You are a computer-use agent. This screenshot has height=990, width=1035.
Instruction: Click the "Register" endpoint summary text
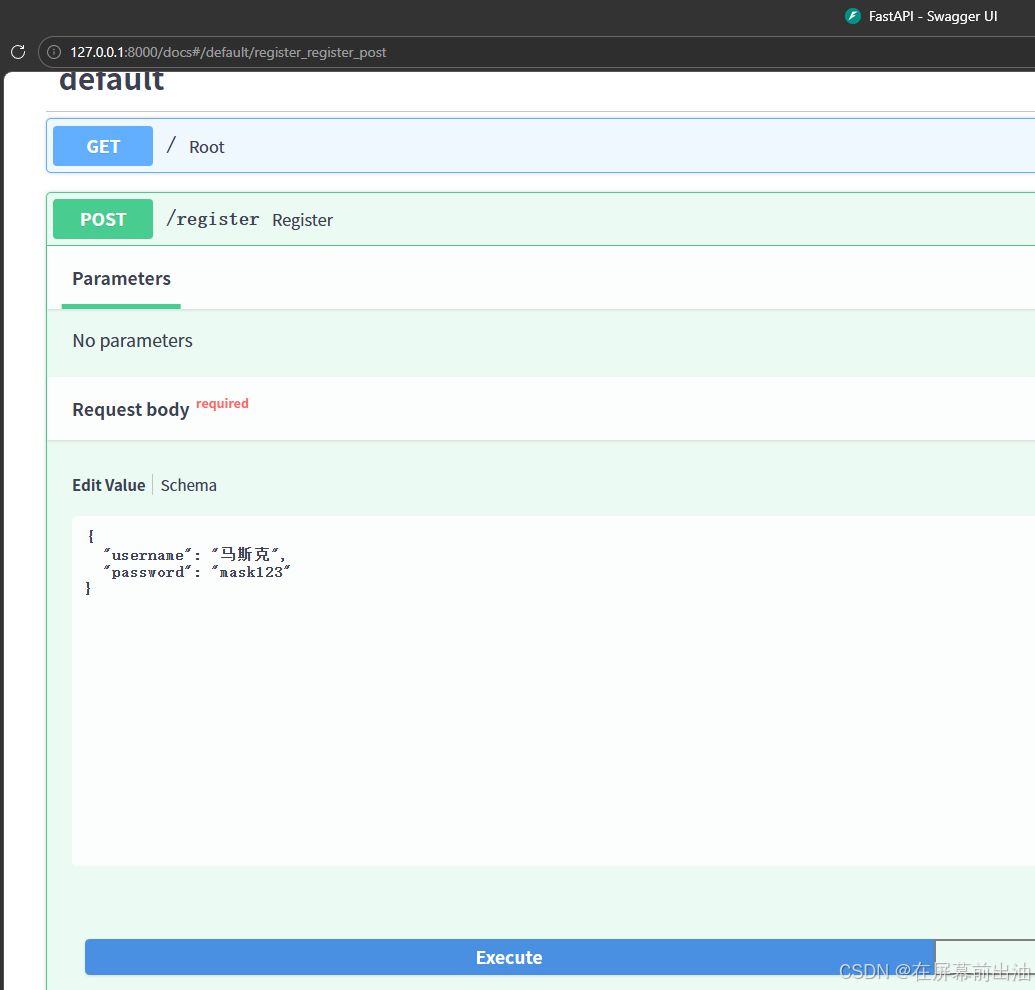(302, 220)
